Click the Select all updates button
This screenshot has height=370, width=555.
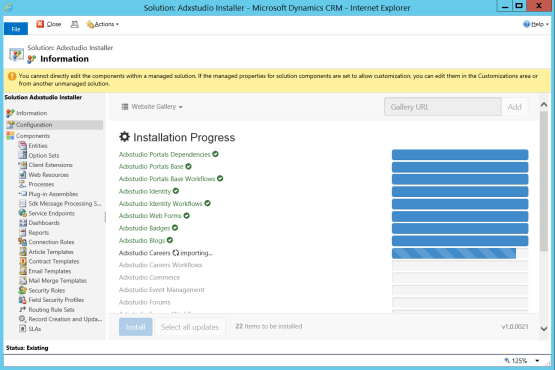coord(189,327)
